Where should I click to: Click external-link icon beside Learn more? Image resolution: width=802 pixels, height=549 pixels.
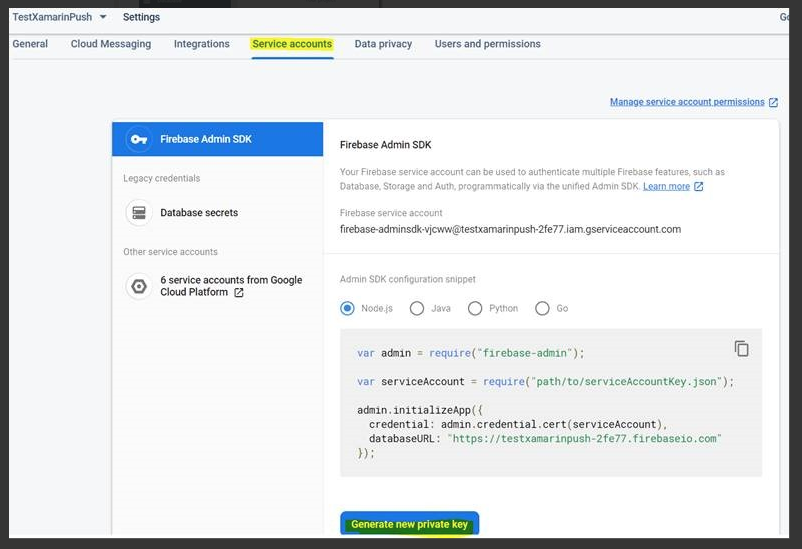click(699, 187)
